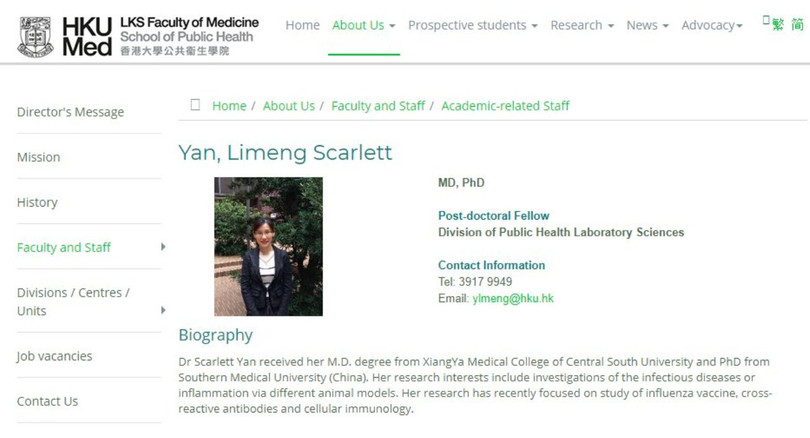The height and width of the screenshot is (438, 810).
Task: Open Director's Message in sidebar
Action: (x=70, y=112)
